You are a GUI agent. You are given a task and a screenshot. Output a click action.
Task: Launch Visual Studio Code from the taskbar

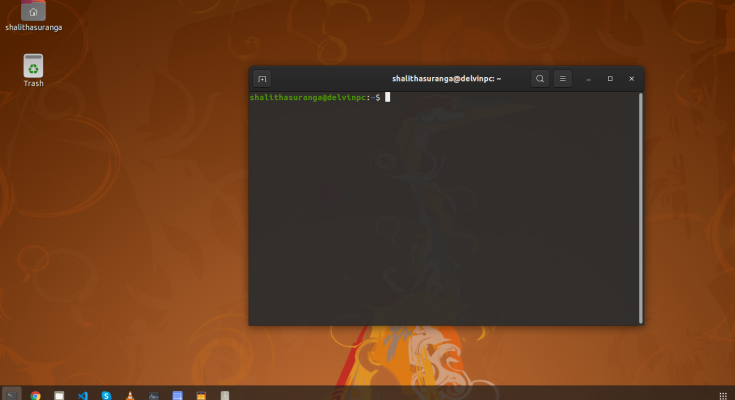(x=83, y=393)
